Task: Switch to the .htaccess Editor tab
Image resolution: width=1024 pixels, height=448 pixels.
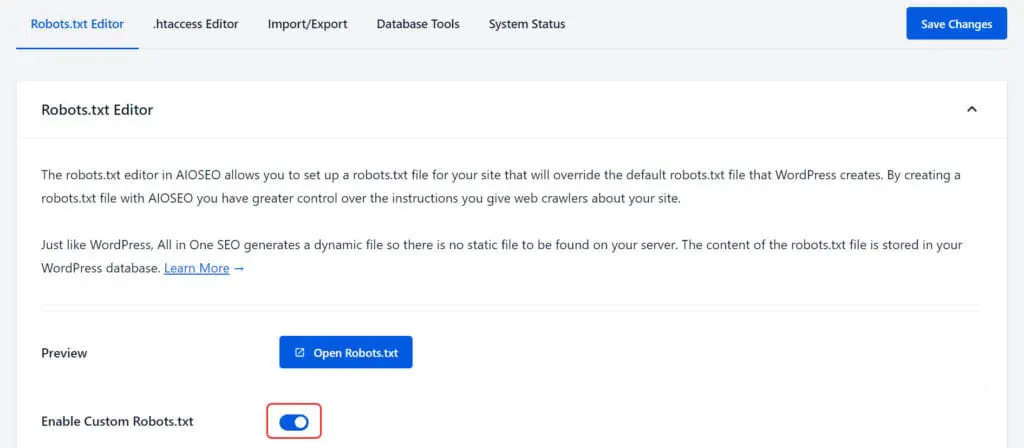Action: click(x=195, y=24)
